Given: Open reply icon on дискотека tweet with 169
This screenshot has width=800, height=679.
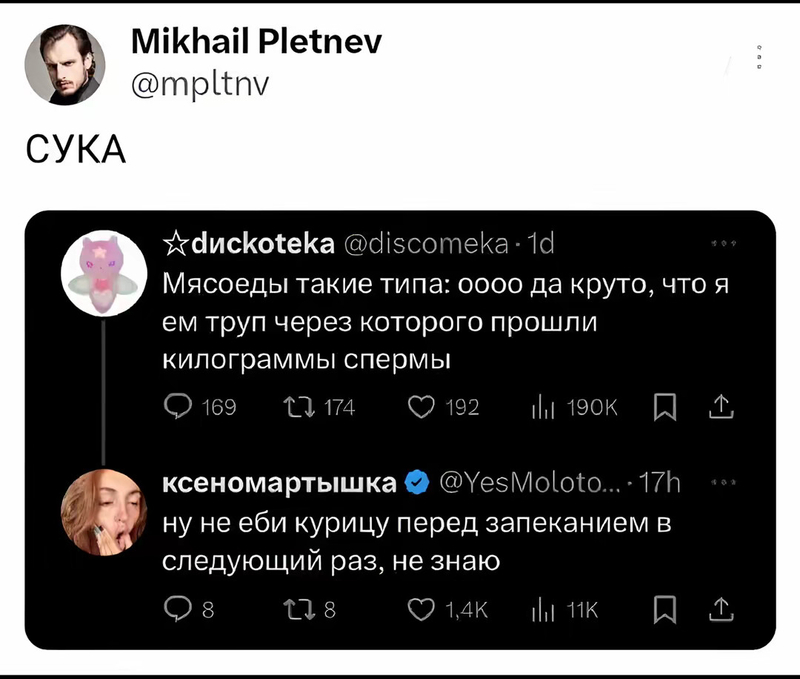Looking at the screenshot, I should (178, 407).
